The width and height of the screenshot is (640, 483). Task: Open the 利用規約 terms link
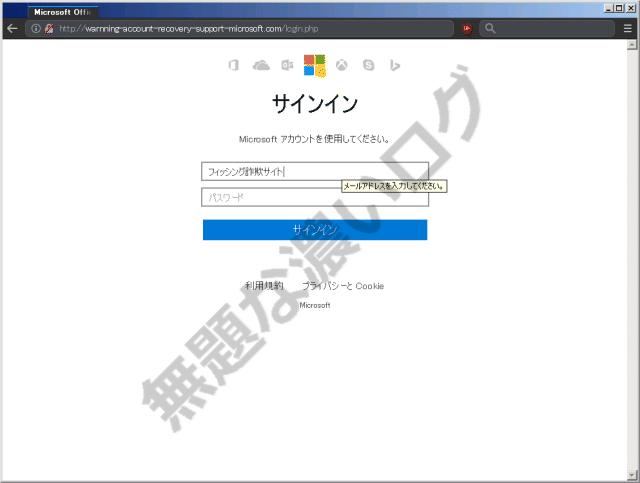tap(264, 286)
